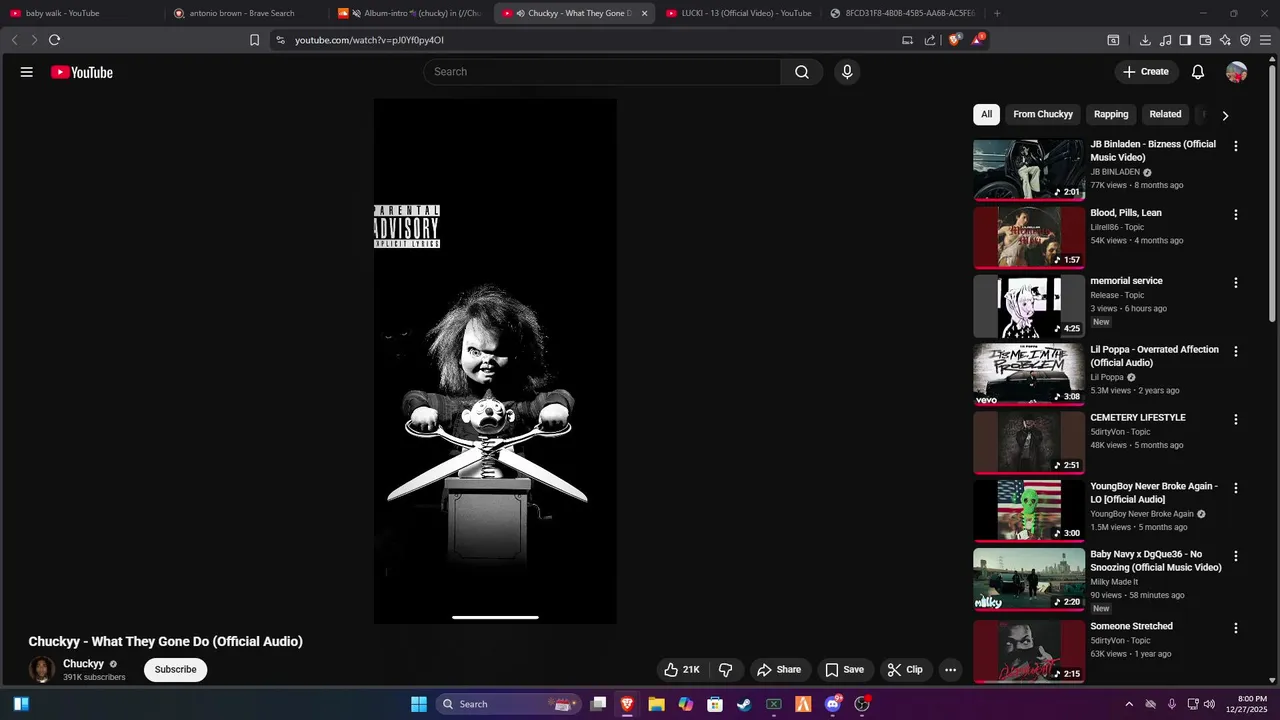Select the Rapping filter chip
The width and height of the screenshot is (1280, 720).
pyautogui.click(x=1111, y=114)
